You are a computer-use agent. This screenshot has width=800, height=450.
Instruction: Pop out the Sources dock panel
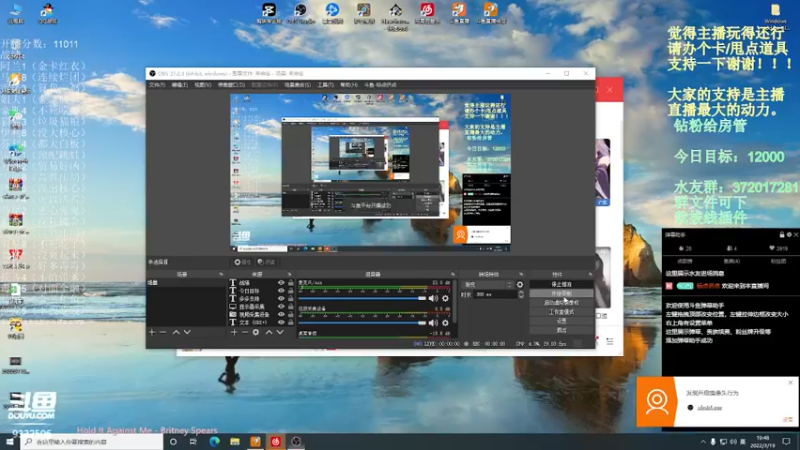click(x=289, y=274)
